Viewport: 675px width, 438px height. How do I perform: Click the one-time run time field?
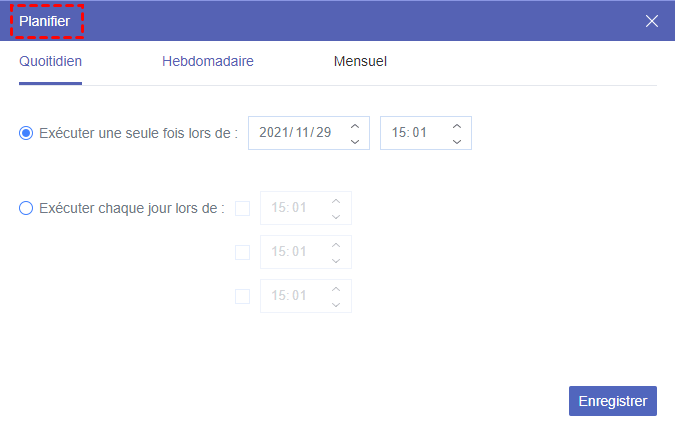pyautogui.click(x=412, y=133)
